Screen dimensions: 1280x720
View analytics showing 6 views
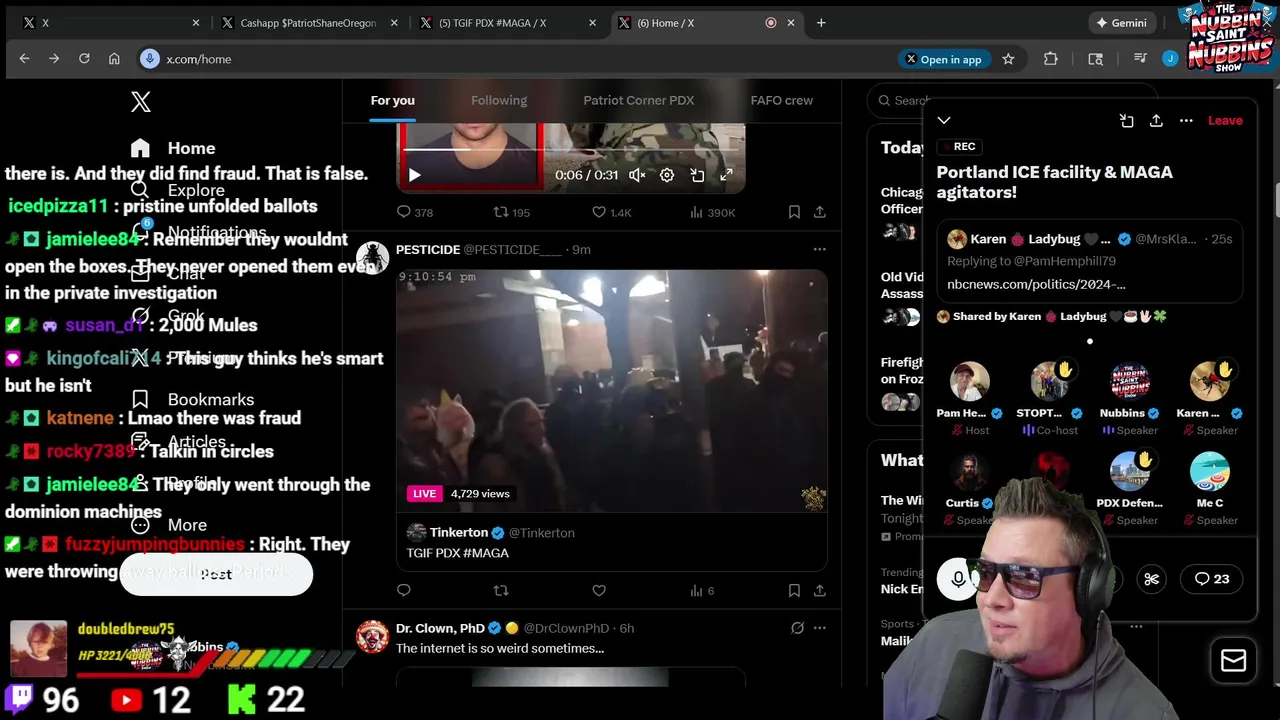click(702, 590)
